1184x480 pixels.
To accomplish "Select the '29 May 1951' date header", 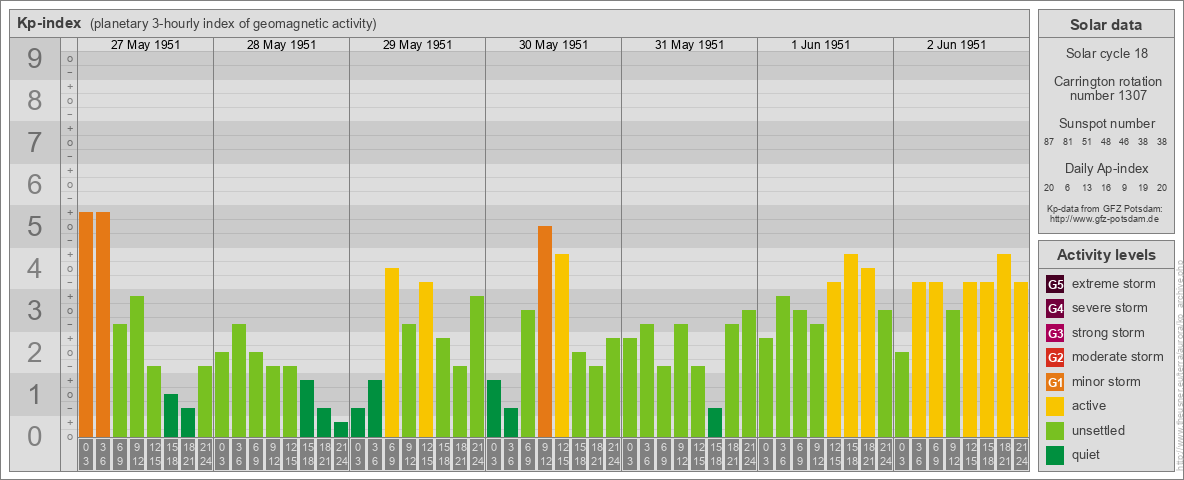I will [418, 45].
